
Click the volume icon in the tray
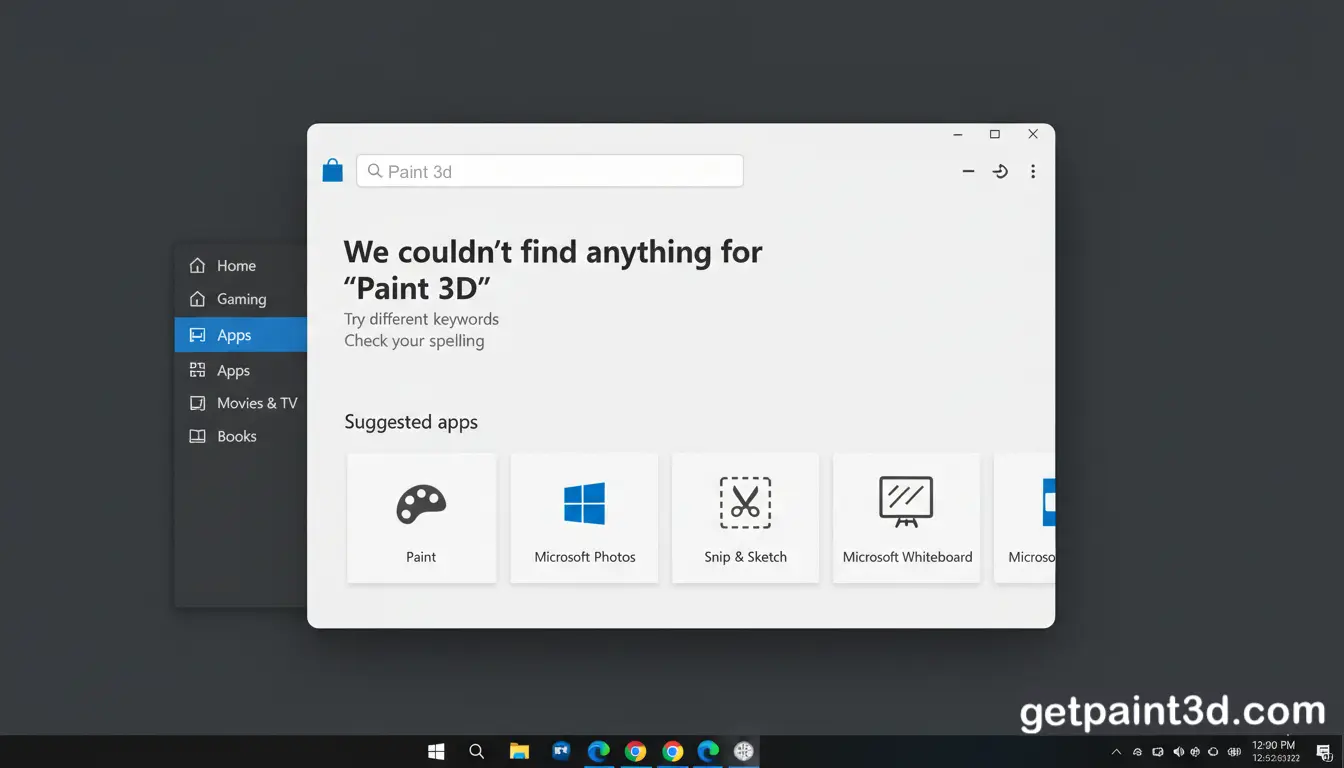(x=1178, y=751)
